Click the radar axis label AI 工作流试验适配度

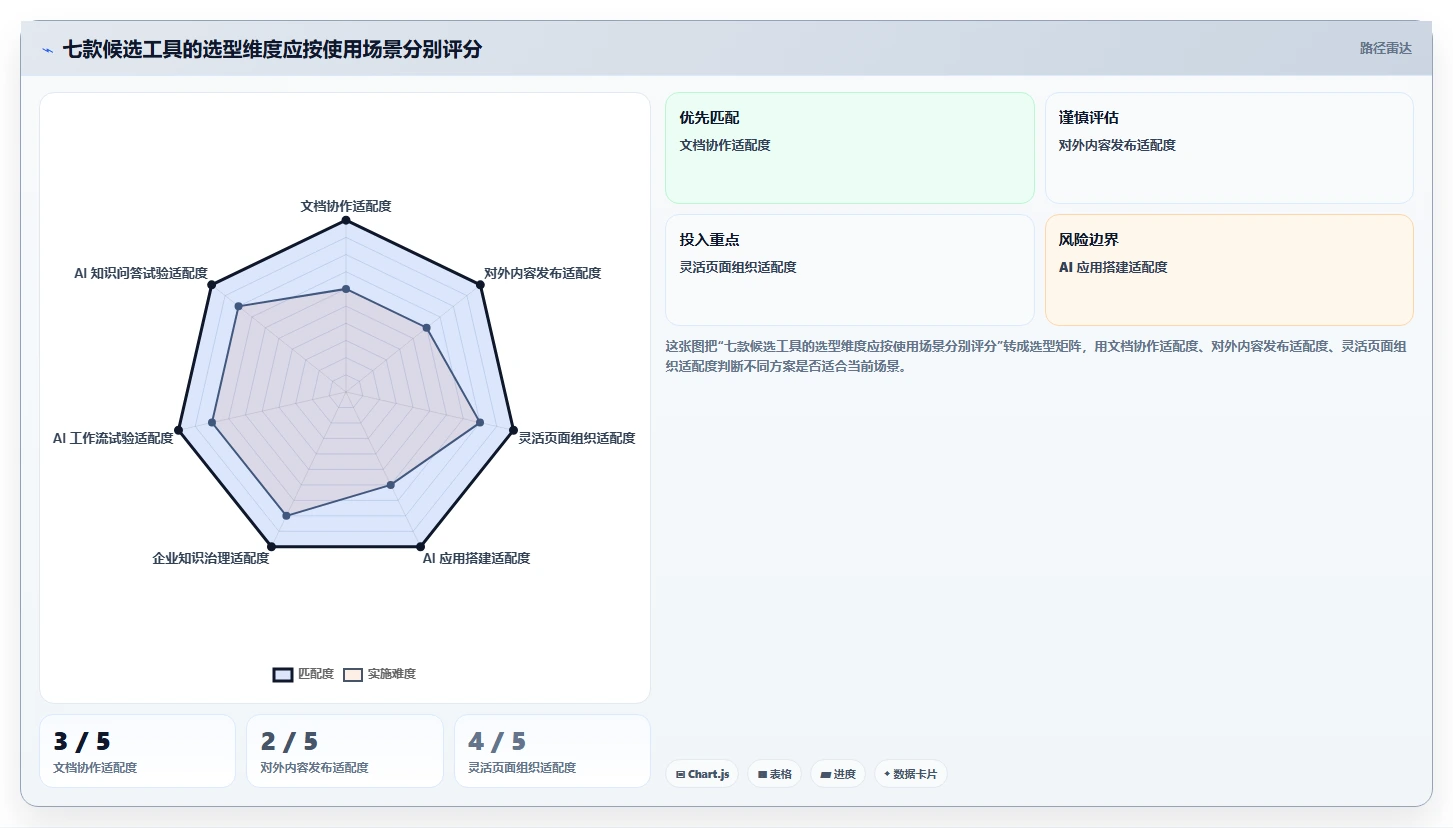point(113,438)
